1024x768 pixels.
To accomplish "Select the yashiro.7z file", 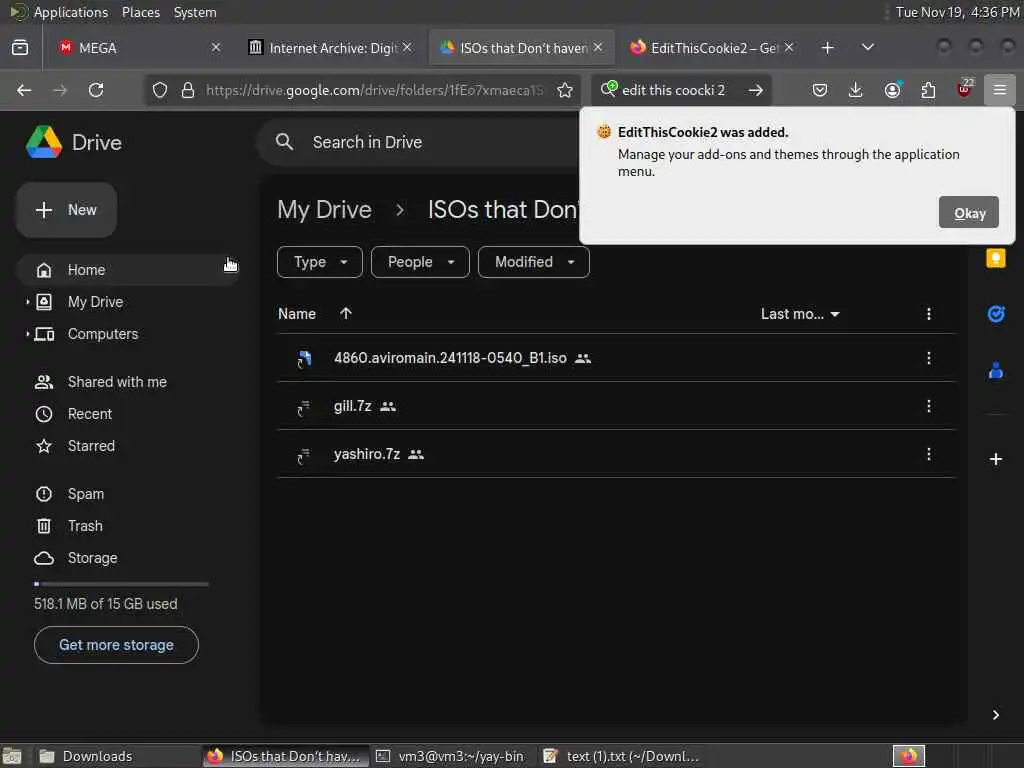I will [616, 454].
